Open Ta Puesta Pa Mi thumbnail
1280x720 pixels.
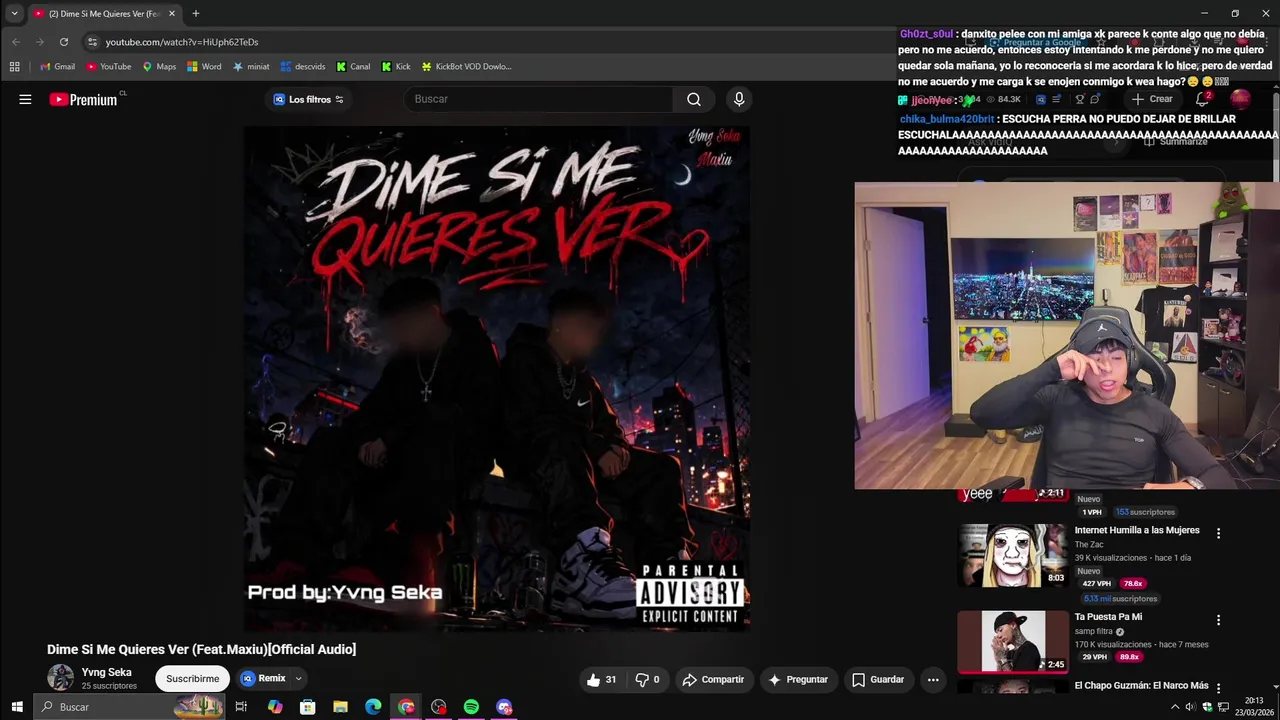(x=1012, y=642)
